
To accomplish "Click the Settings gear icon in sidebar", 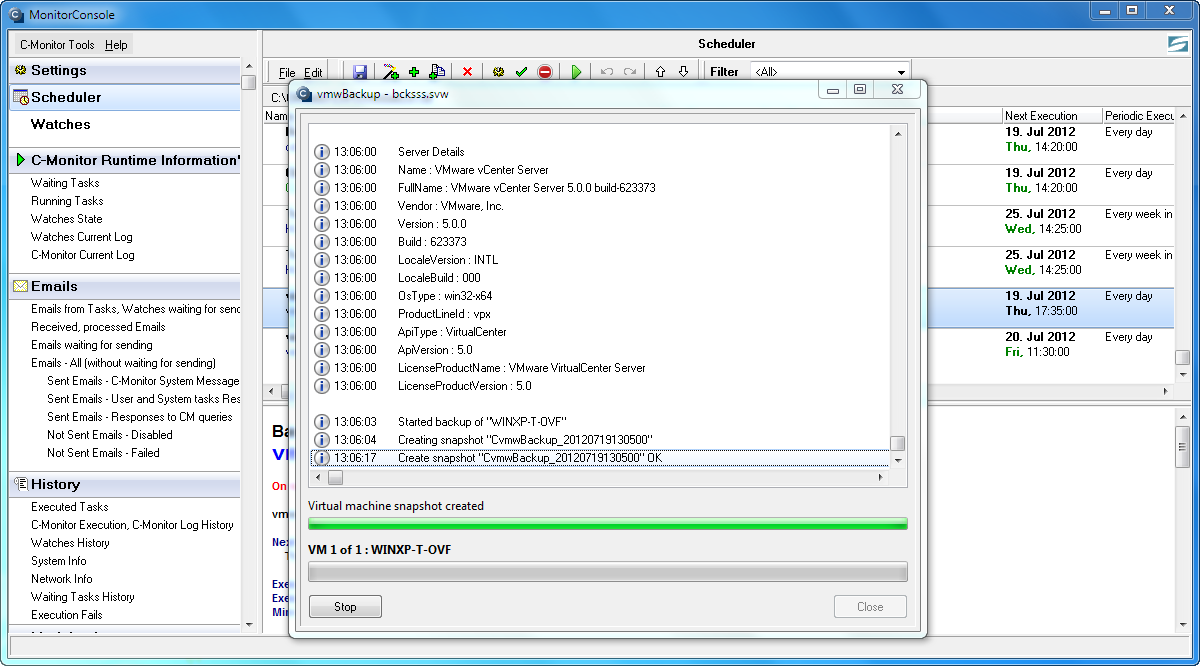I will pyautogui.click(x=20, y=71).
